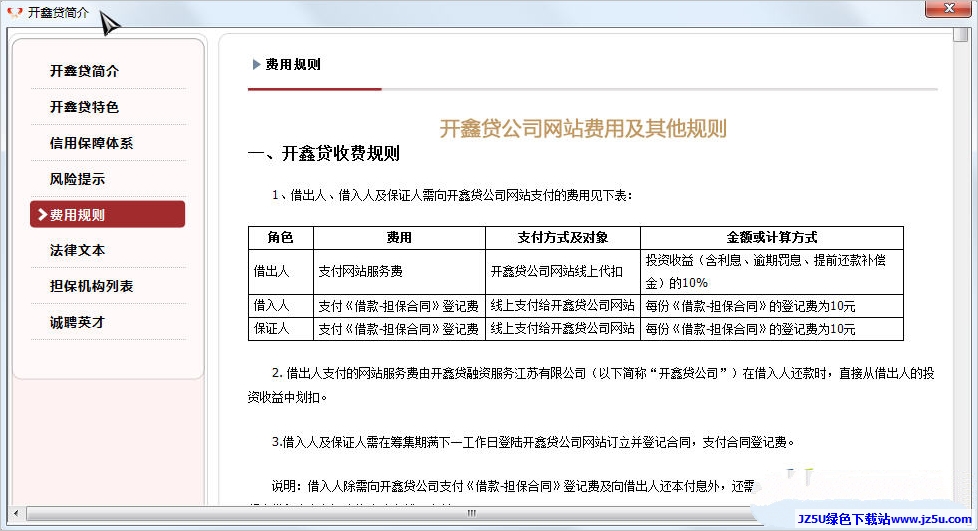Open 风险提示 page

77,179
